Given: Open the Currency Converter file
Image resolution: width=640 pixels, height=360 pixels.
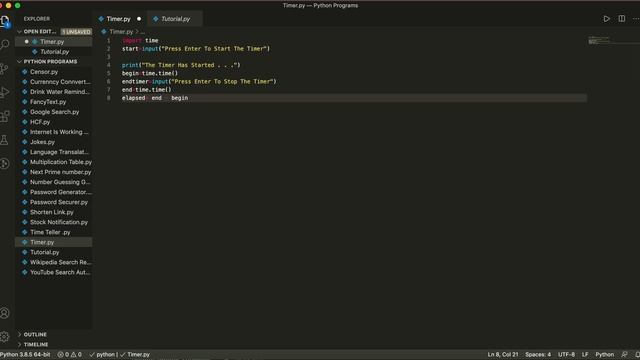Looking at the screenshot, I should 53,82.
